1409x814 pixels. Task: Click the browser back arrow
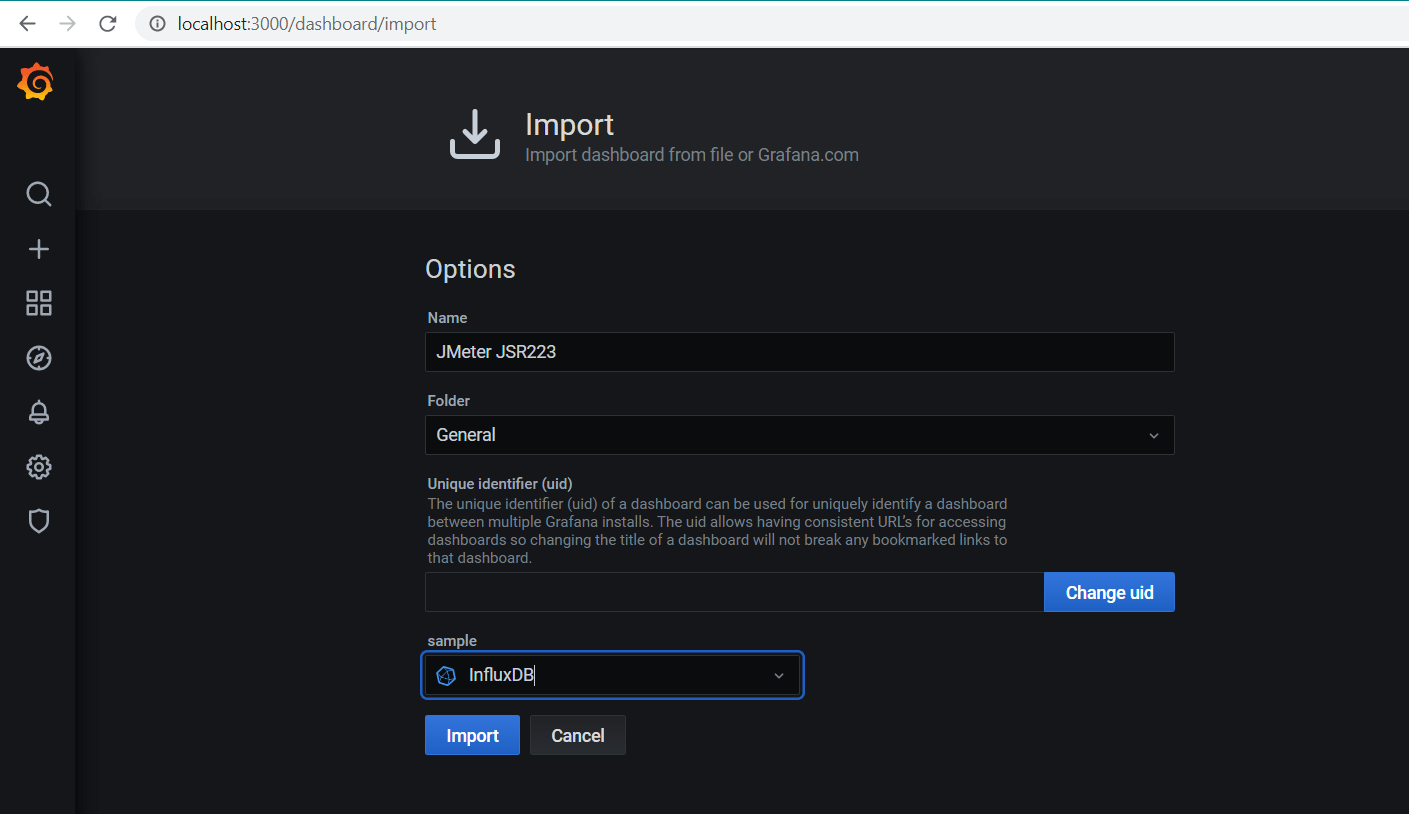pos(27,23)
